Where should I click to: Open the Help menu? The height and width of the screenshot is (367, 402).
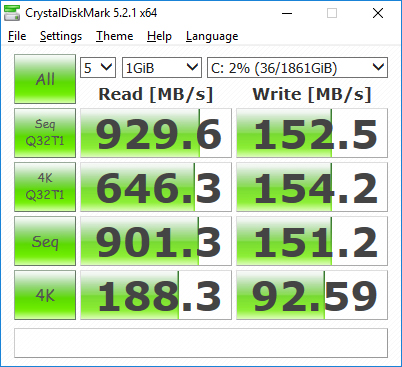tap(159, 36)
